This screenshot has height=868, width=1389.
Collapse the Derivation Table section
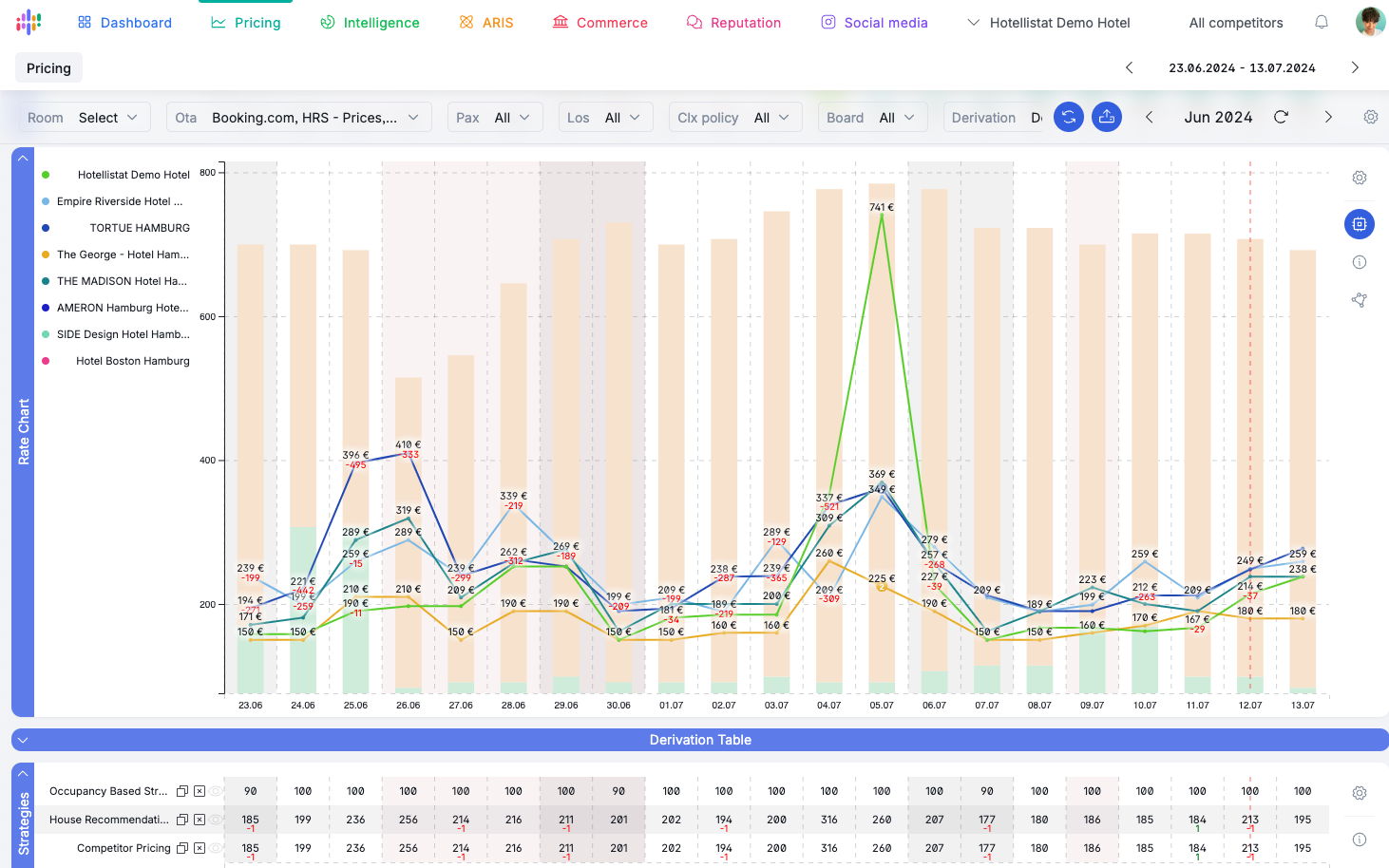pos(23,740)
